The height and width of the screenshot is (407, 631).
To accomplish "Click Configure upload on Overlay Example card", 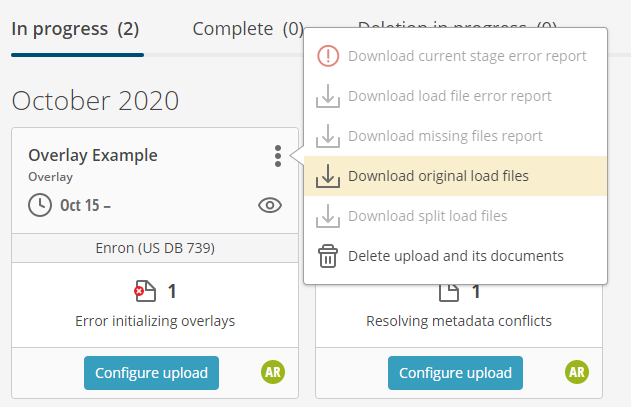I will click(x=151, y=373).
